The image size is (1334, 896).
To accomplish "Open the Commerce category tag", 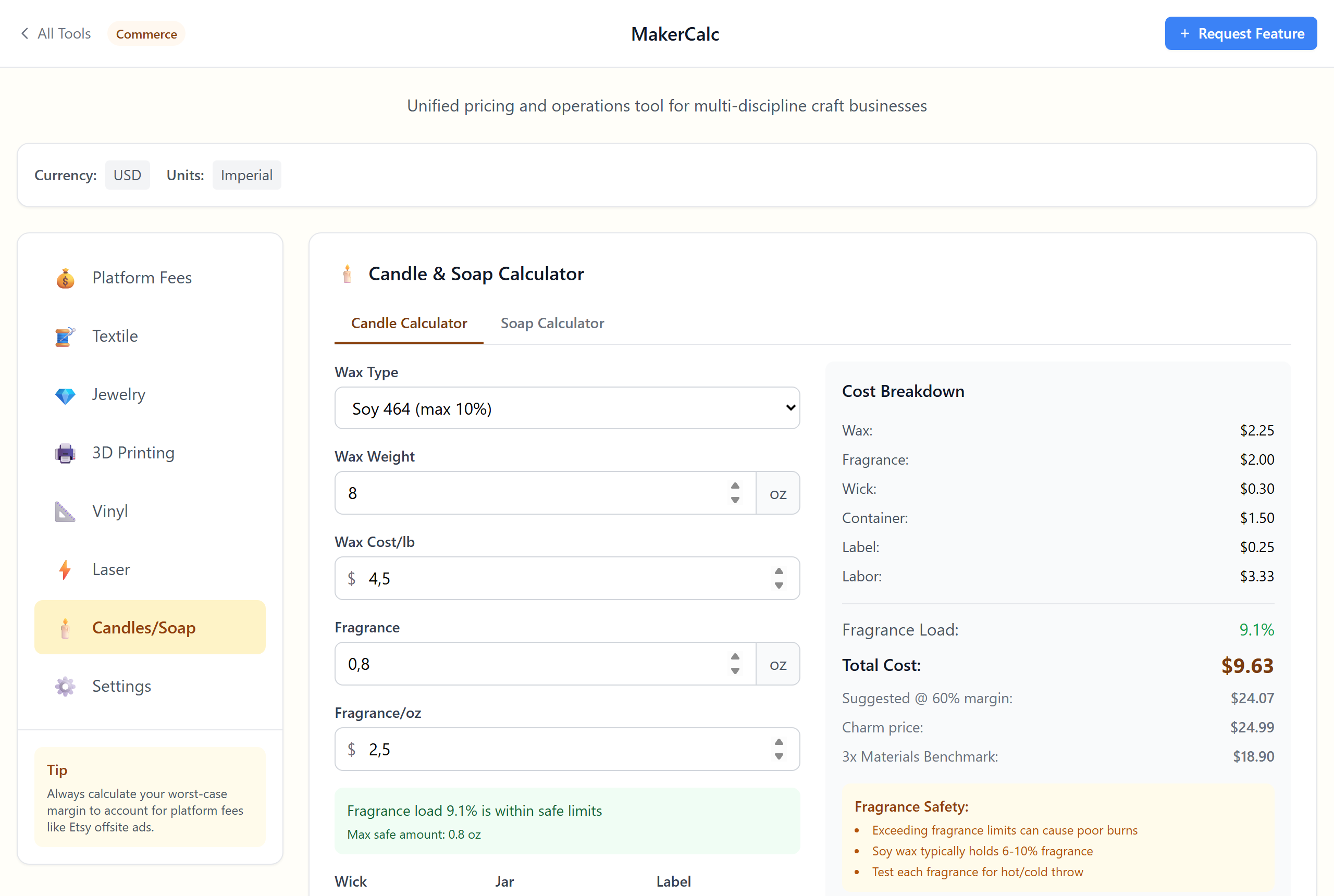I will [146, 33].
